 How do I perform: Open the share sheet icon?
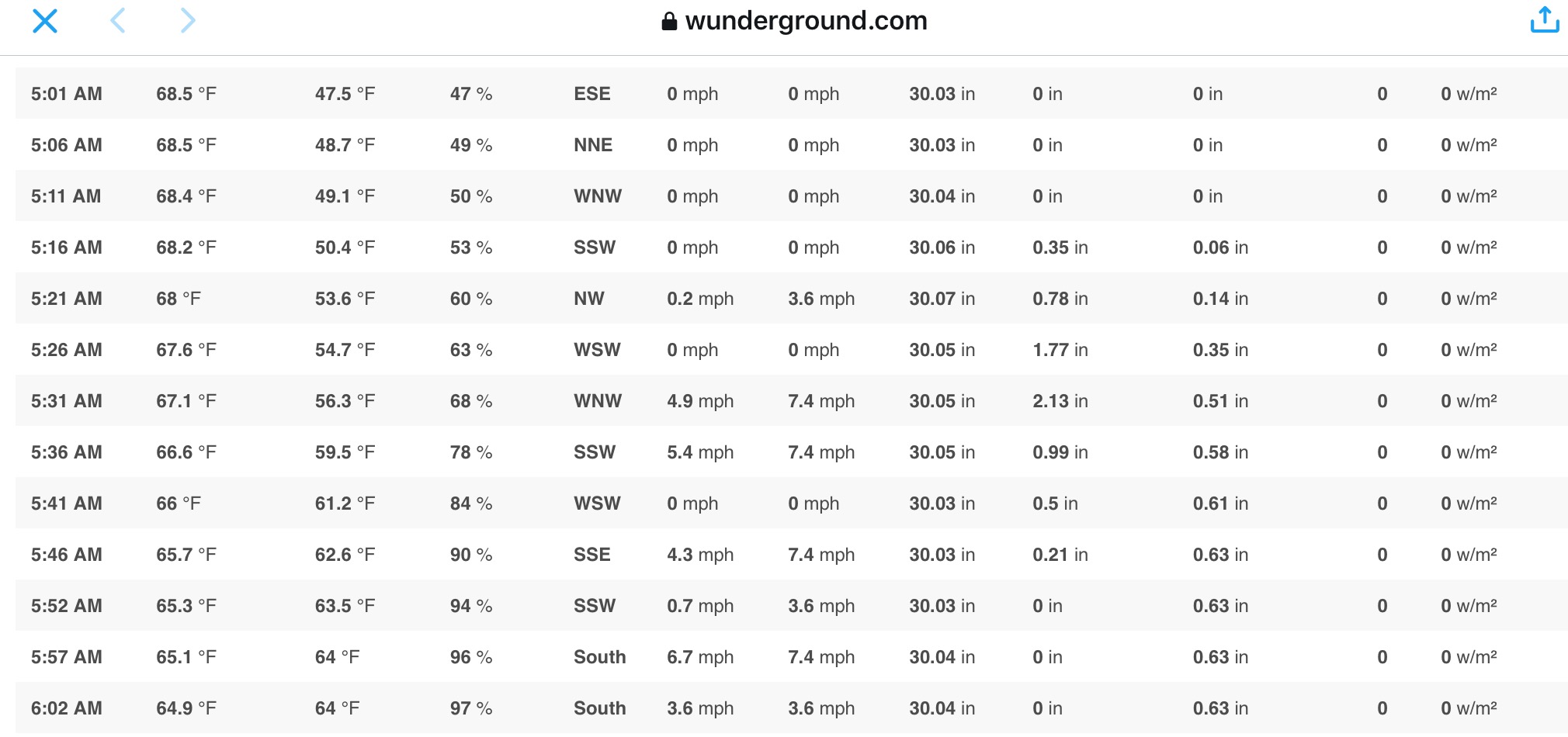[1545, 19]
